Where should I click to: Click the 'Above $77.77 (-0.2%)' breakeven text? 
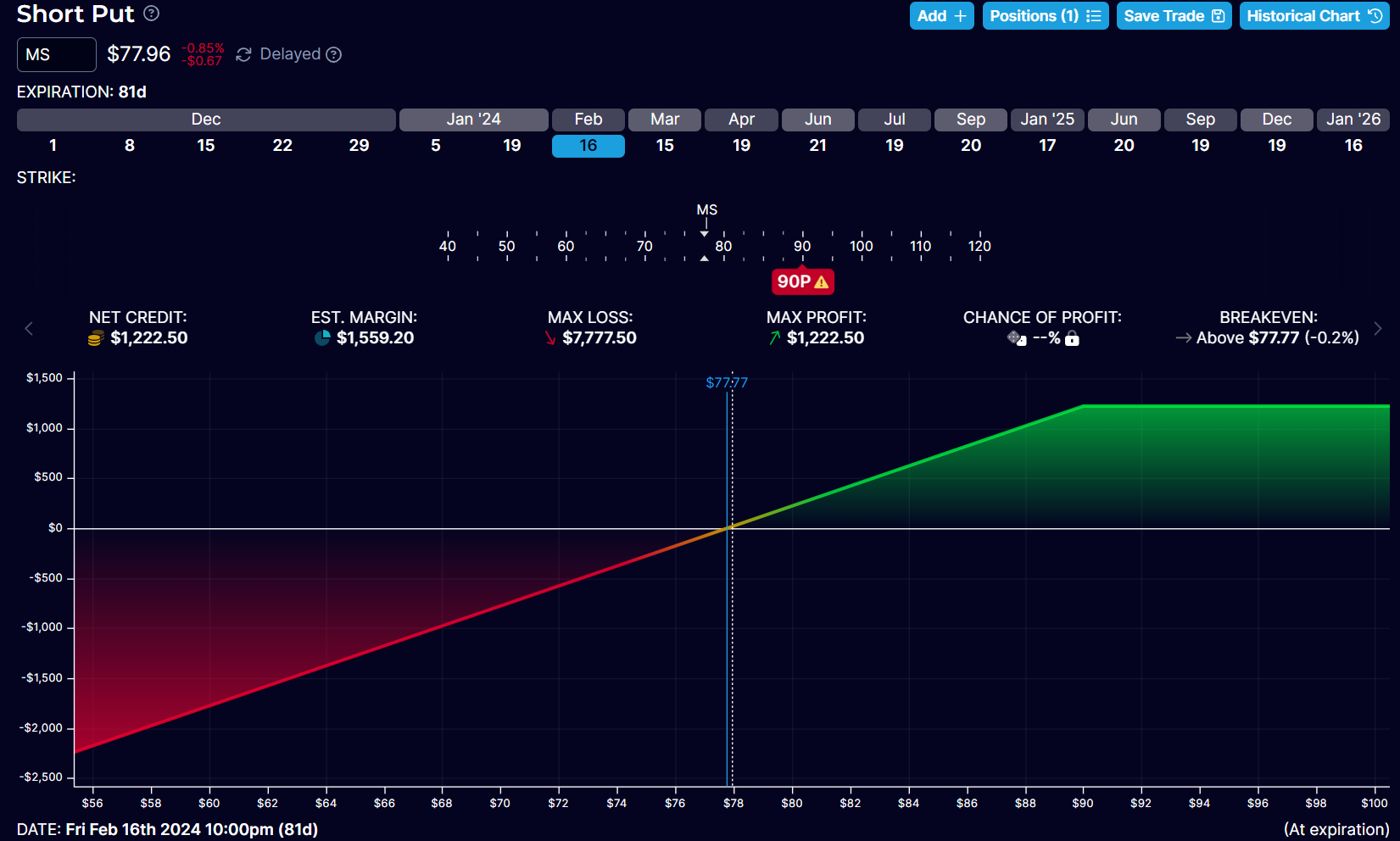click(x=1278, y=338)
